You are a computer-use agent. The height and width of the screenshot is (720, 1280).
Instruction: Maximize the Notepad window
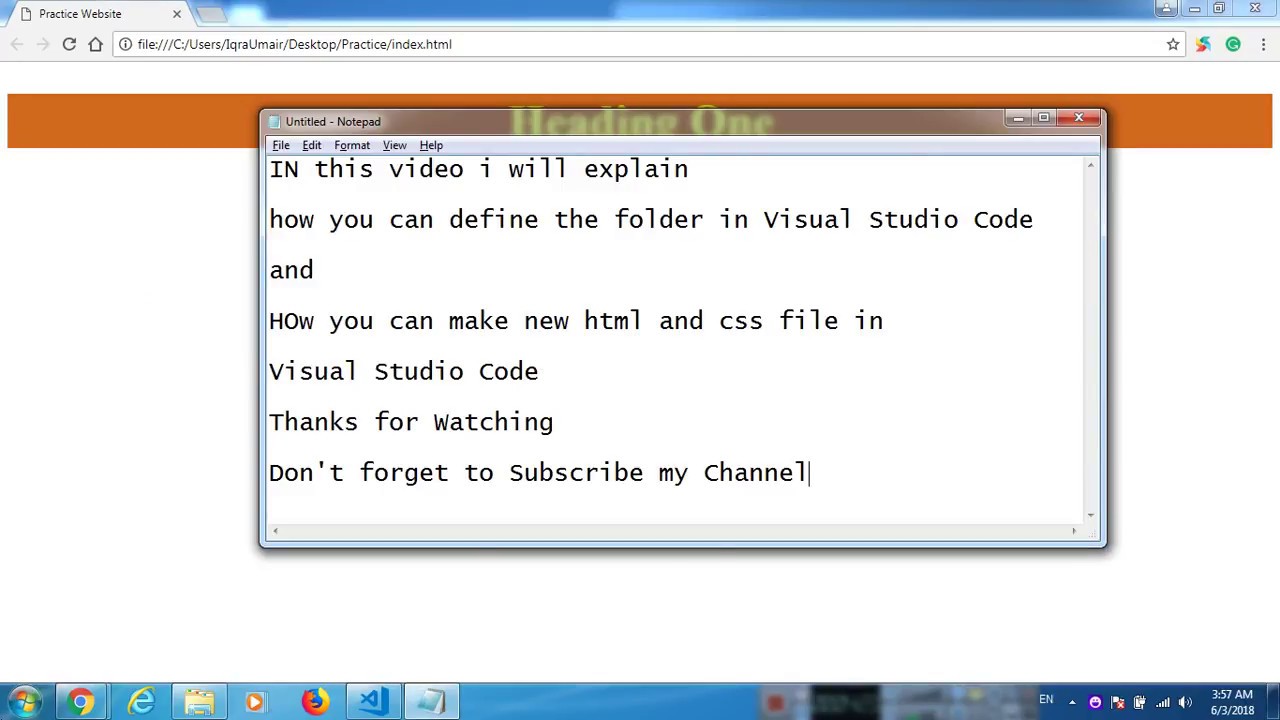1043,119
